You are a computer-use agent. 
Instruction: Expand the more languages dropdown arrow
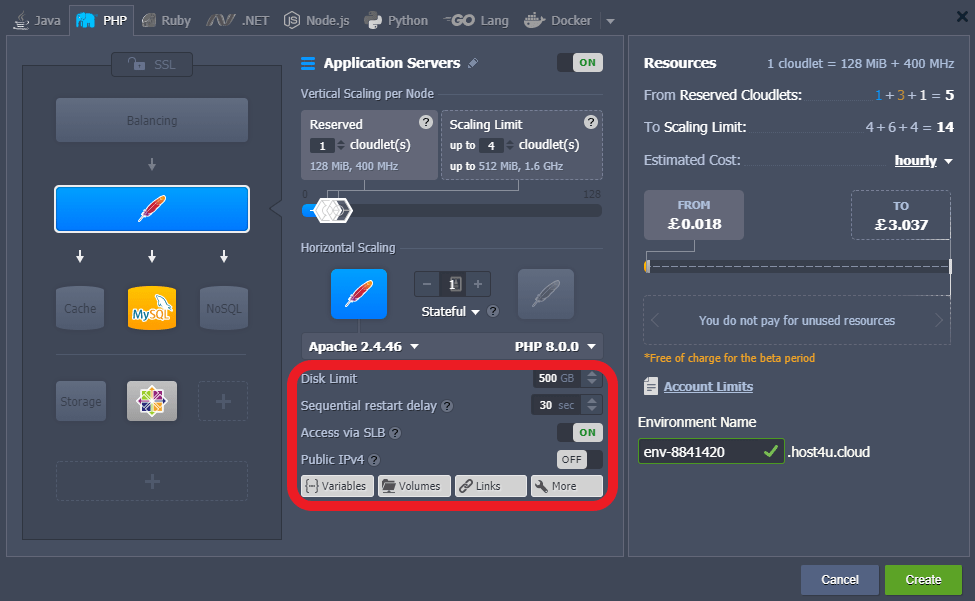pyautogui.click(x=610, y=21)
